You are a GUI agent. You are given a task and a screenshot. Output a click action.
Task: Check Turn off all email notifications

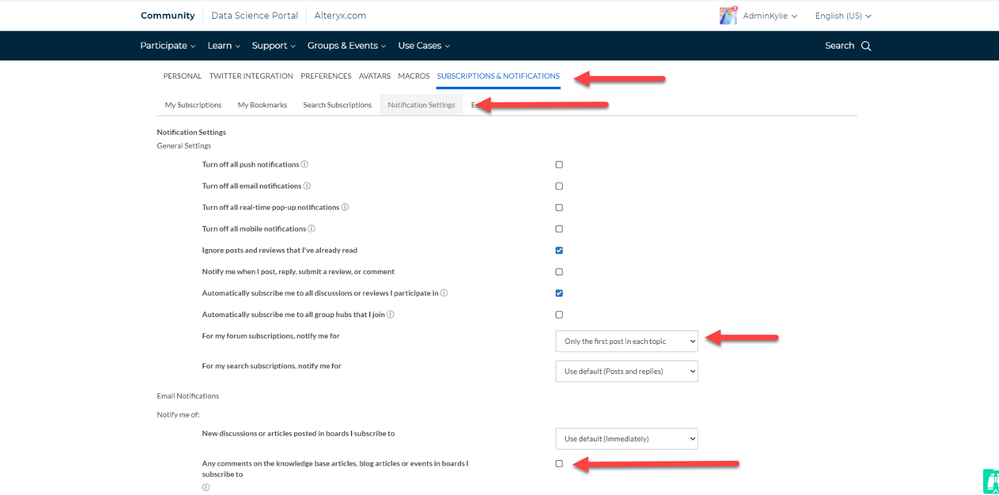pyautogui.click(x=559, y=186)
